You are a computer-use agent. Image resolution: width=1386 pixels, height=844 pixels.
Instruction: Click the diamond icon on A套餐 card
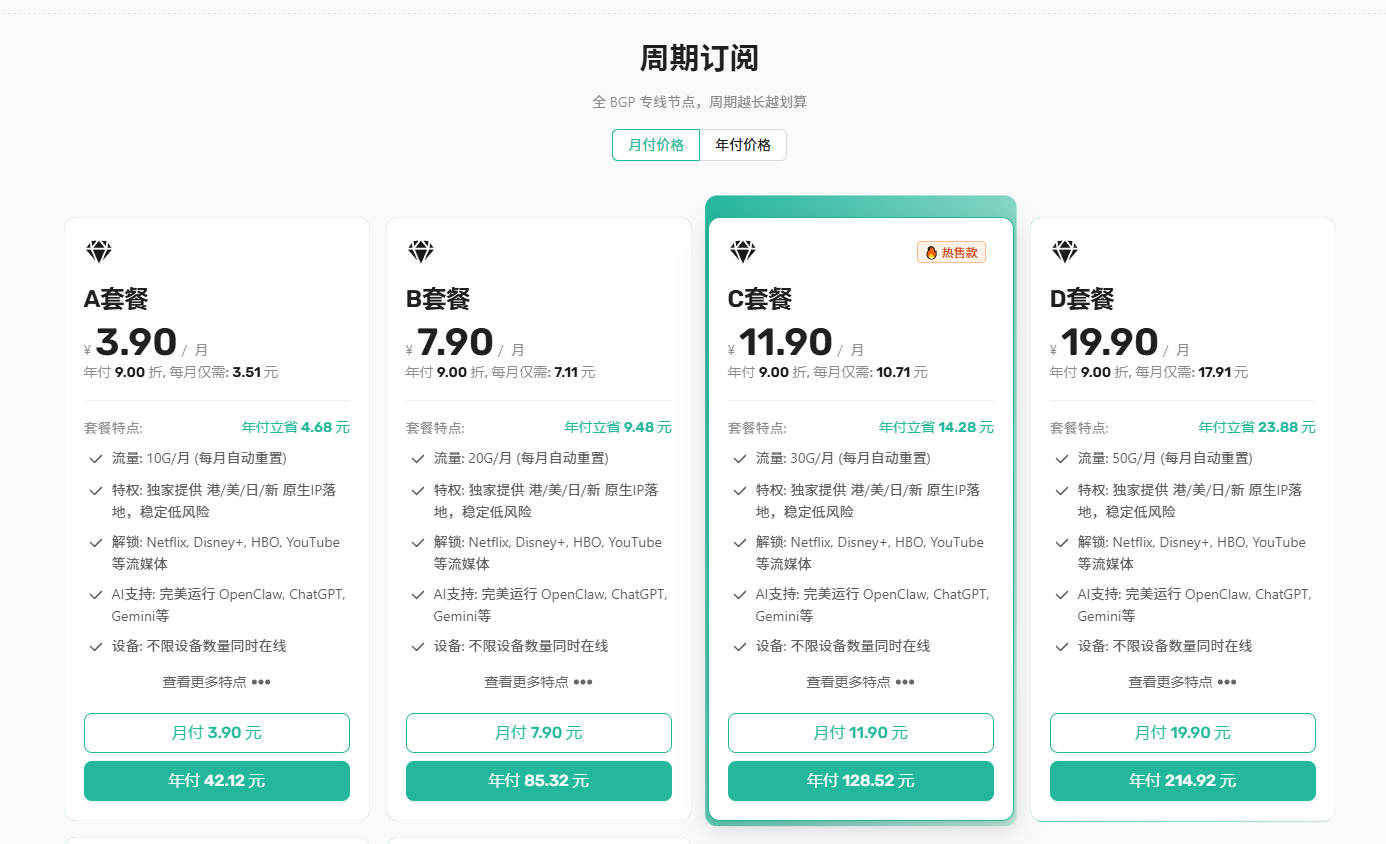click(x=99, y=252)
